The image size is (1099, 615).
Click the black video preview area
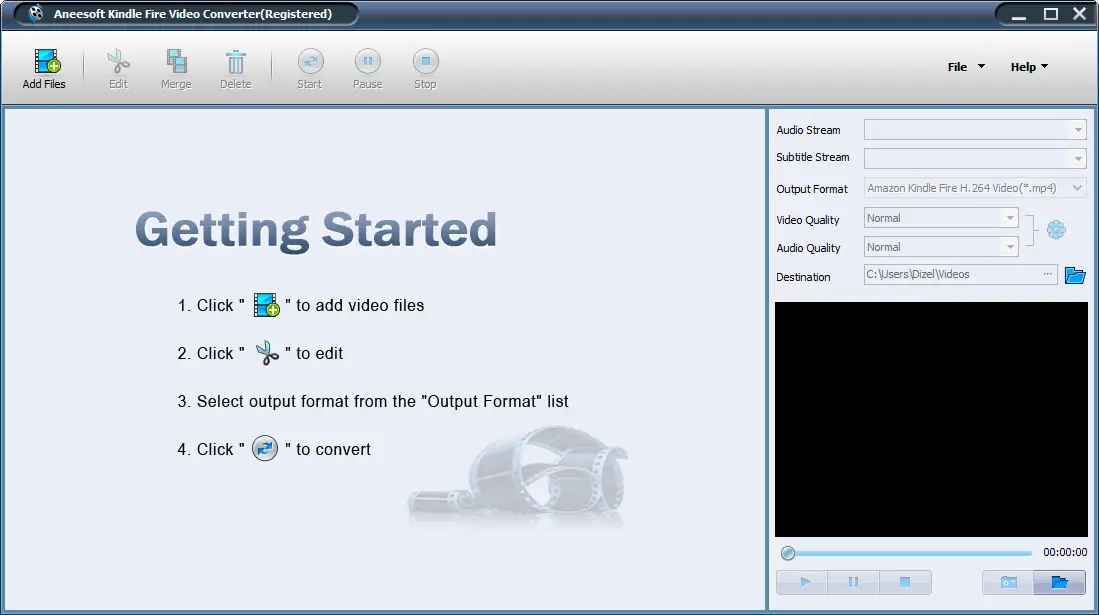point(931,419)
